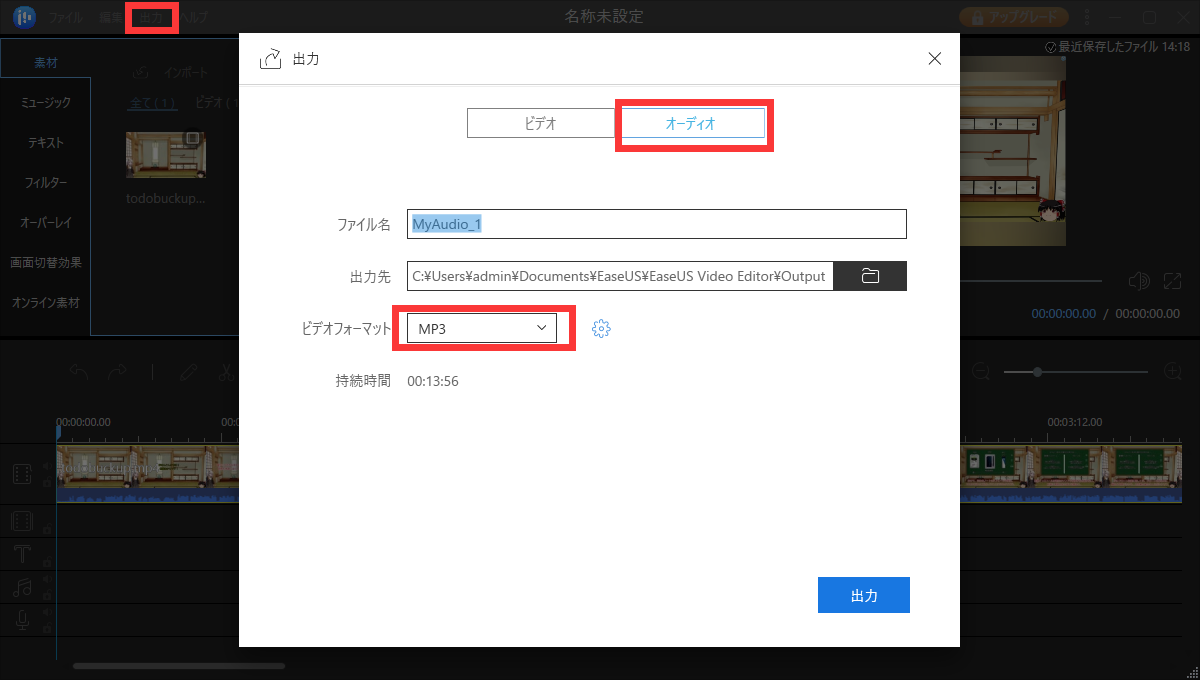This screenshot has height=680, width=1200.
Task: Open output folder browser icon next to path
Action: coord(870,276)
